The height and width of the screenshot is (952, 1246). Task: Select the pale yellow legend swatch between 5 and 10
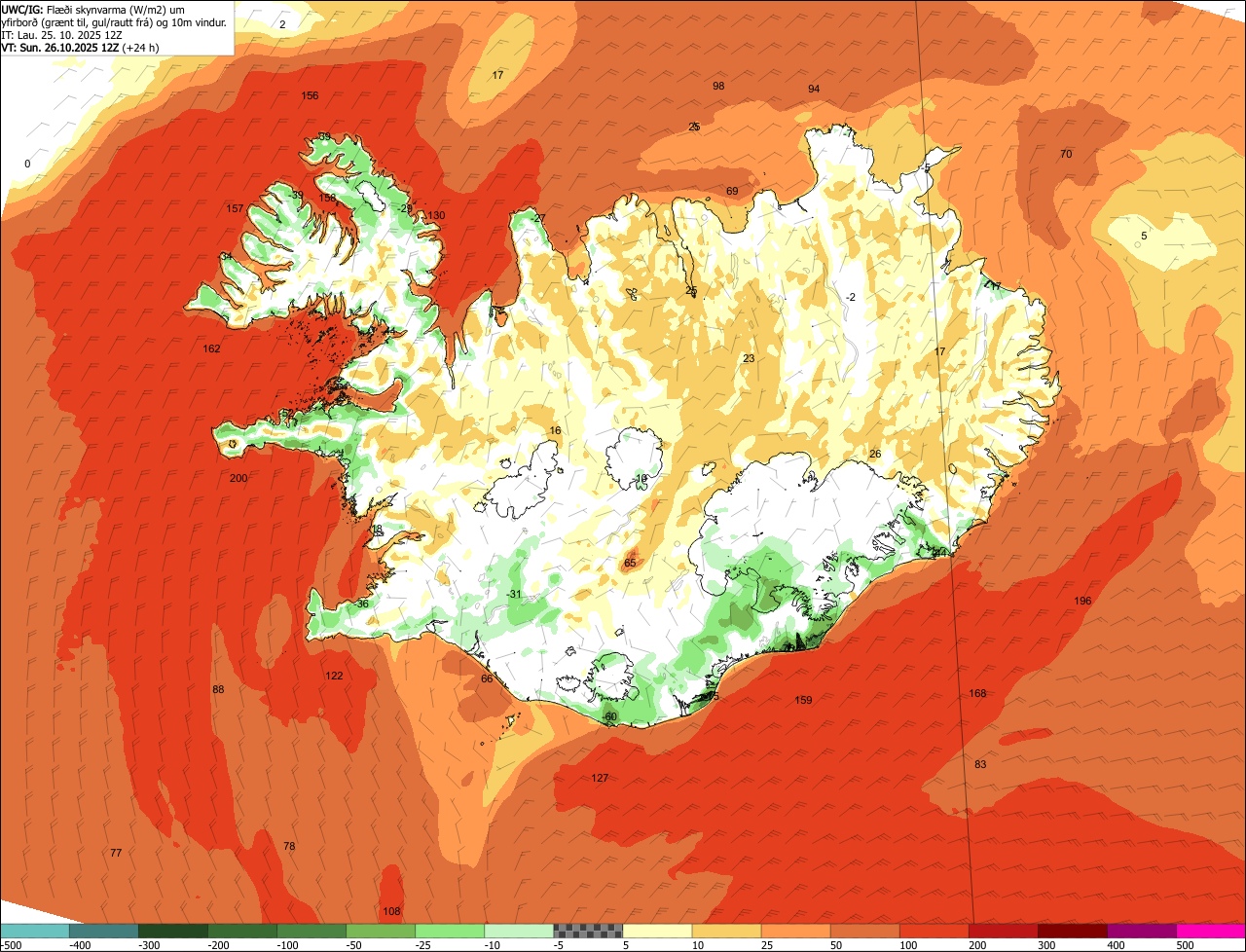657,931
